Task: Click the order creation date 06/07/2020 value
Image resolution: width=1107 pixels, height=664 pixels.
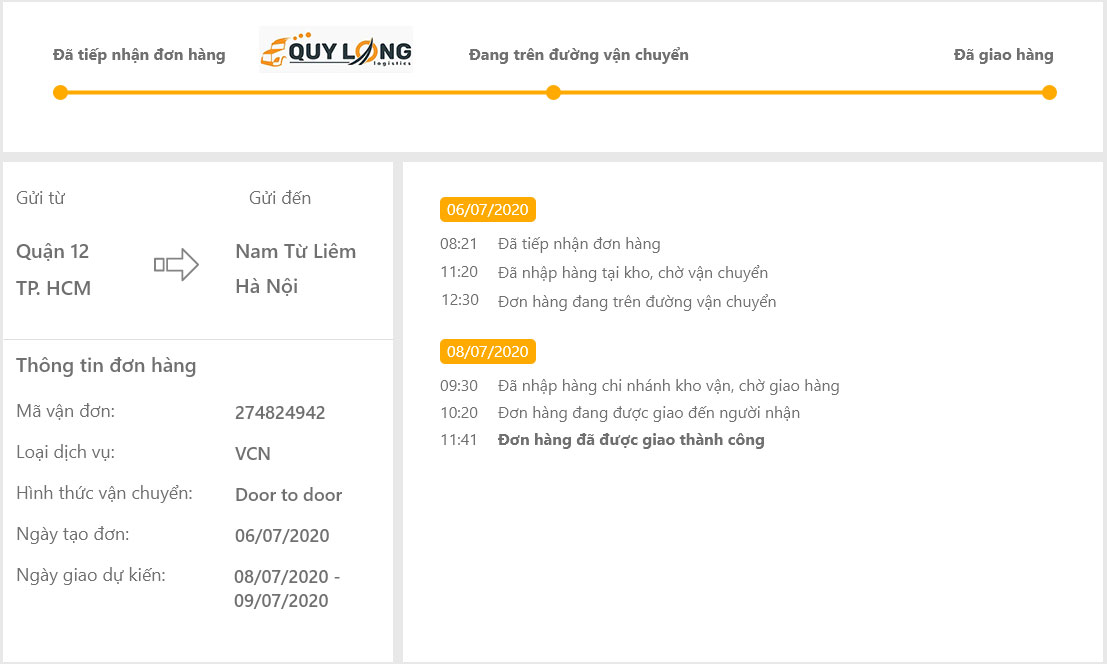Action: click(282, 536)
